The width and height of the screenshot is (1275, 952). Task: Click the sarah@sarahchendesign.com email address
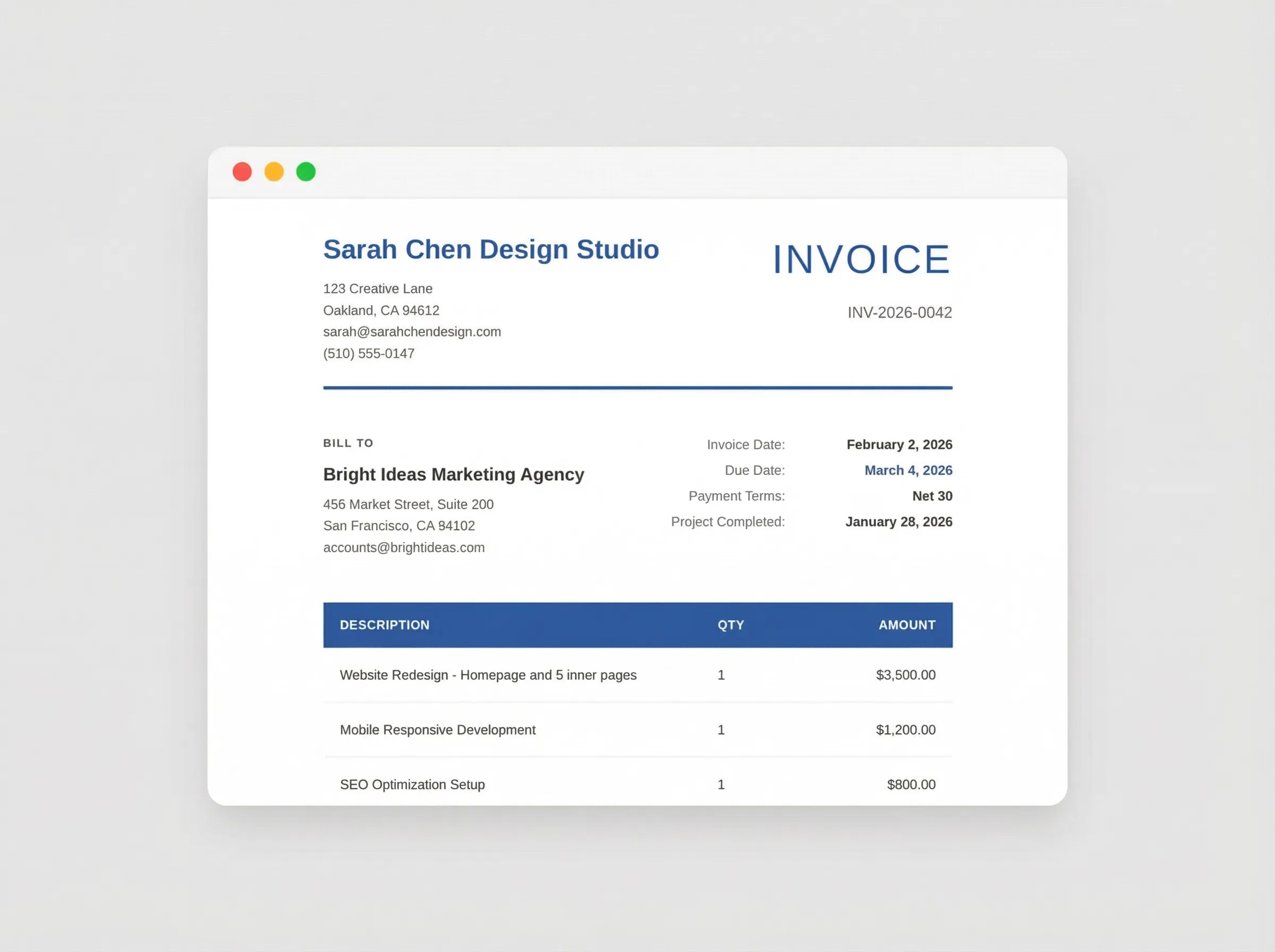412,332
